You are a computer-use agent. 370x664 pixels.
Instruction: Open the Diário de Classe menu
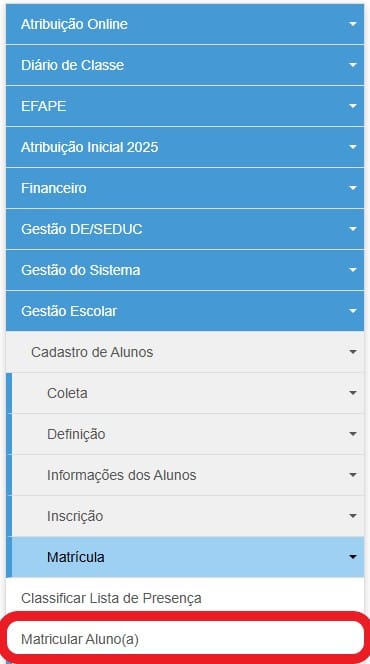pyautogui.click(x=185, y=65)
